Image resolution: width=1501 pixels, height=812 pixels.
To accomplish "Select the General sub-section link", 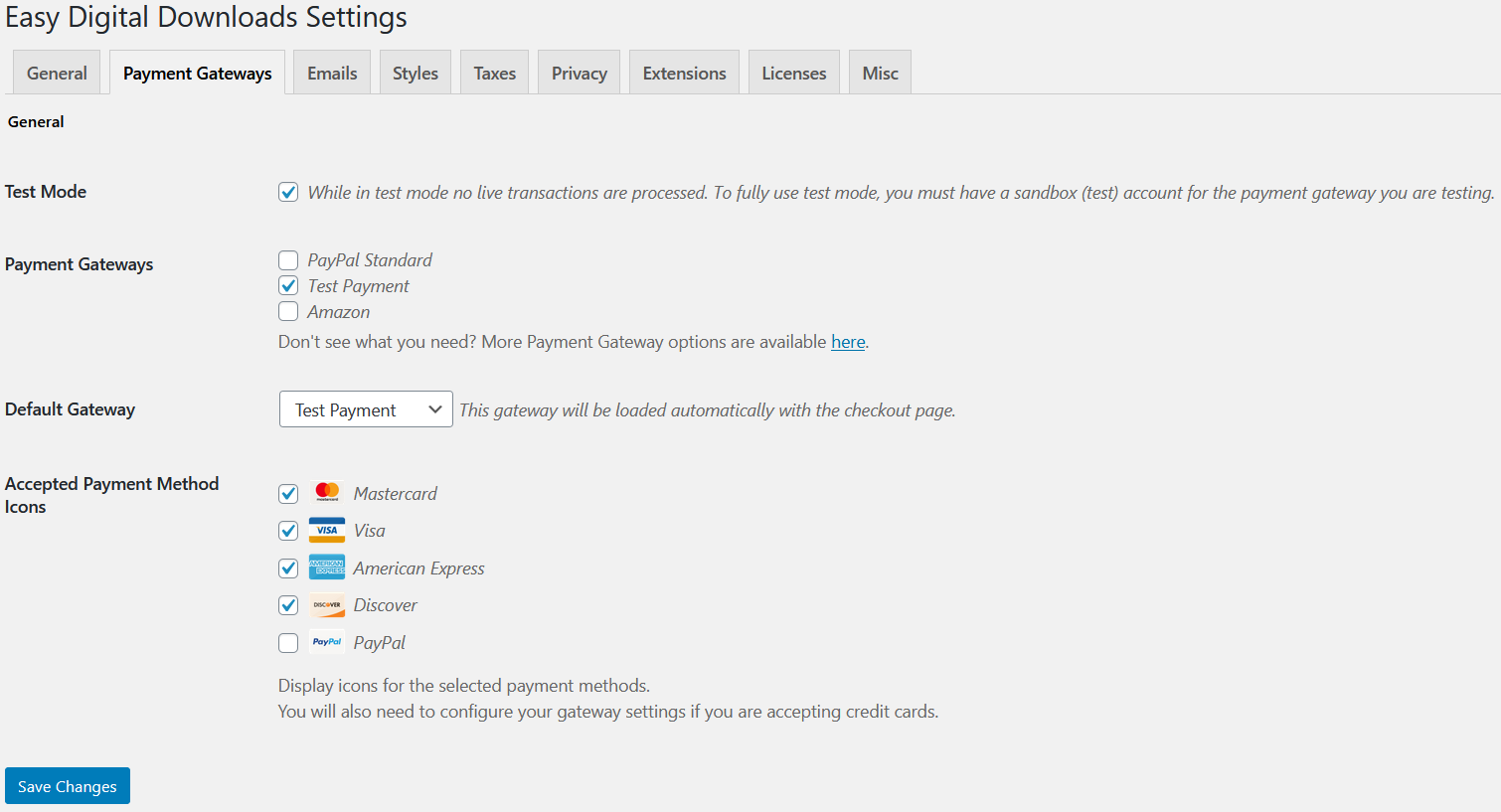I will click(x=36, y=121).
